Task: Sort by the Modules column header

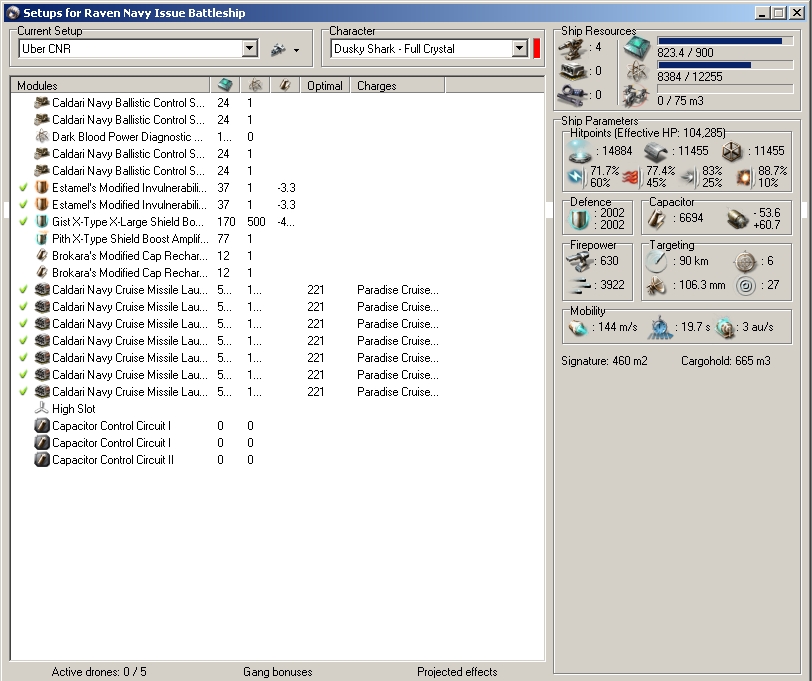Action: [x=110, y=85]
